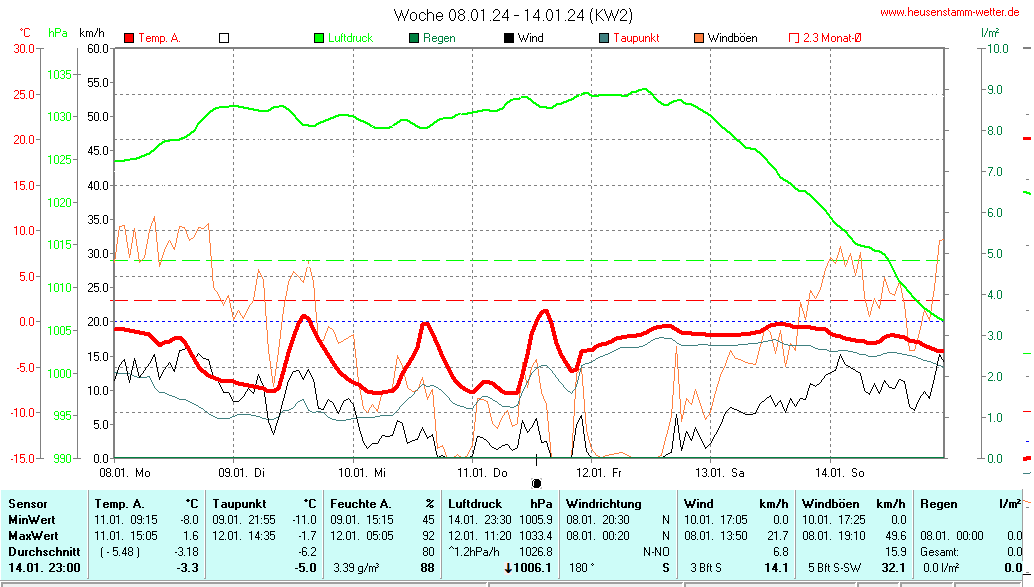Click the 08.01. Mo date axis label
The height and width of the screenshot is (587, 1034).
click(x=125, y=472)
